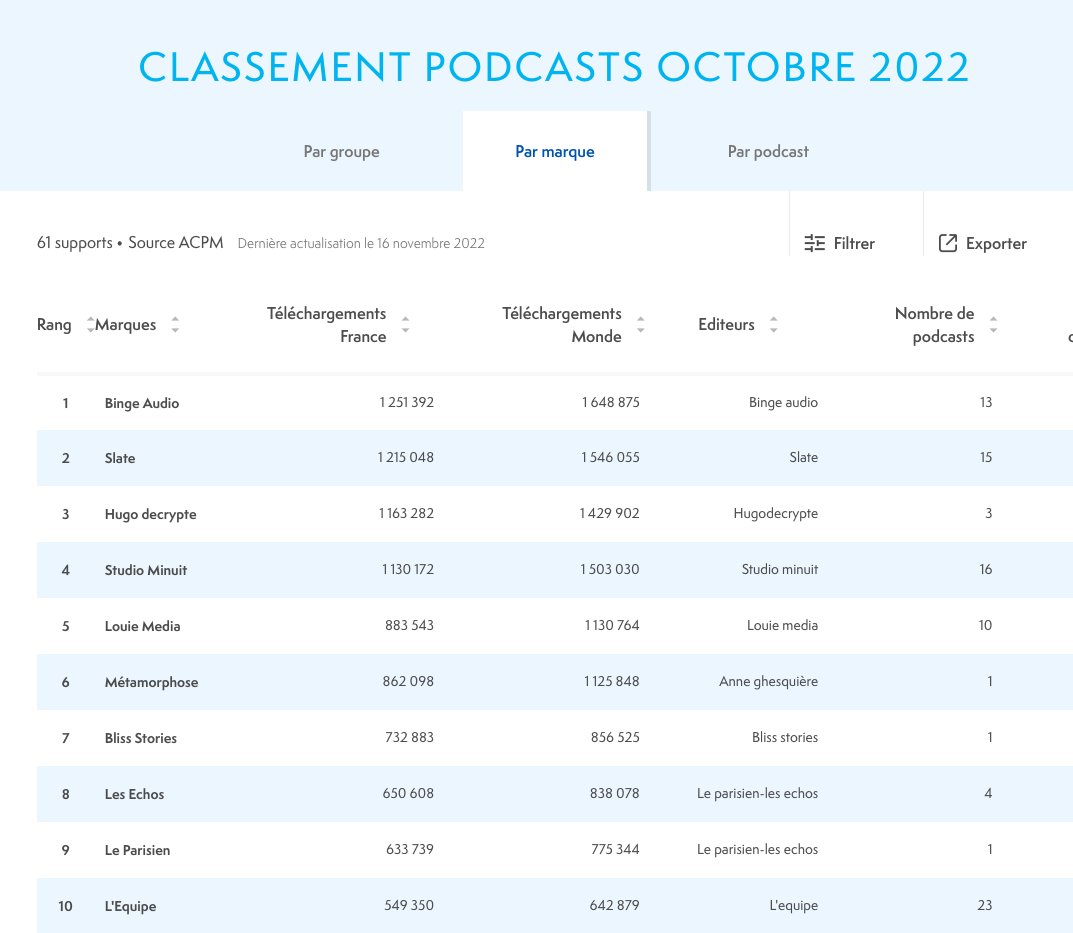Click the editor Anne ghesquière
Image resolution: width=1073 pixels, height=933 pixels.
pyautogui.click(x=768, y=681)
